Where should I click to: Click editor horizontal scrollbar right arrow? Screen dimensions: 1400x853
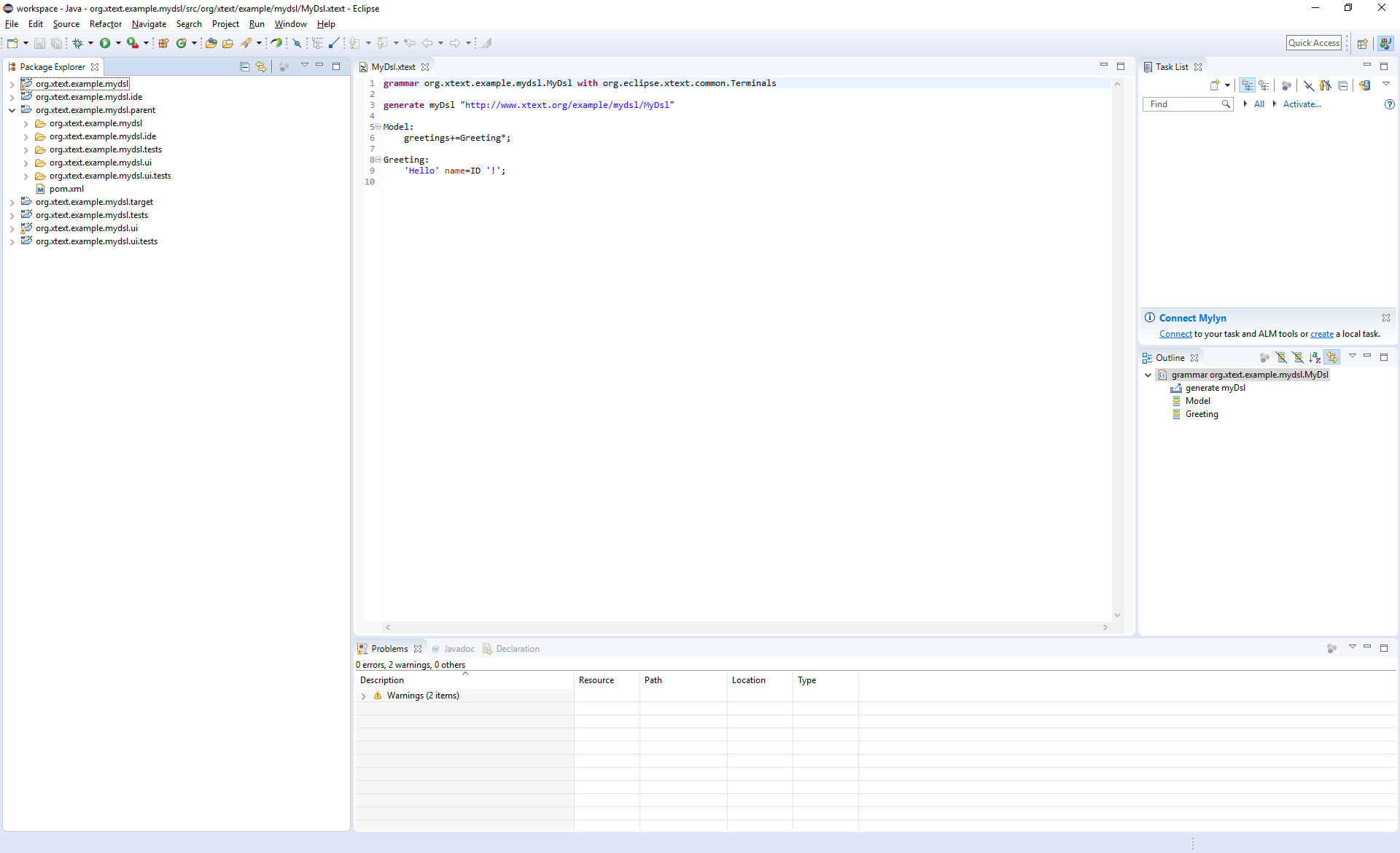(1105, 627)
